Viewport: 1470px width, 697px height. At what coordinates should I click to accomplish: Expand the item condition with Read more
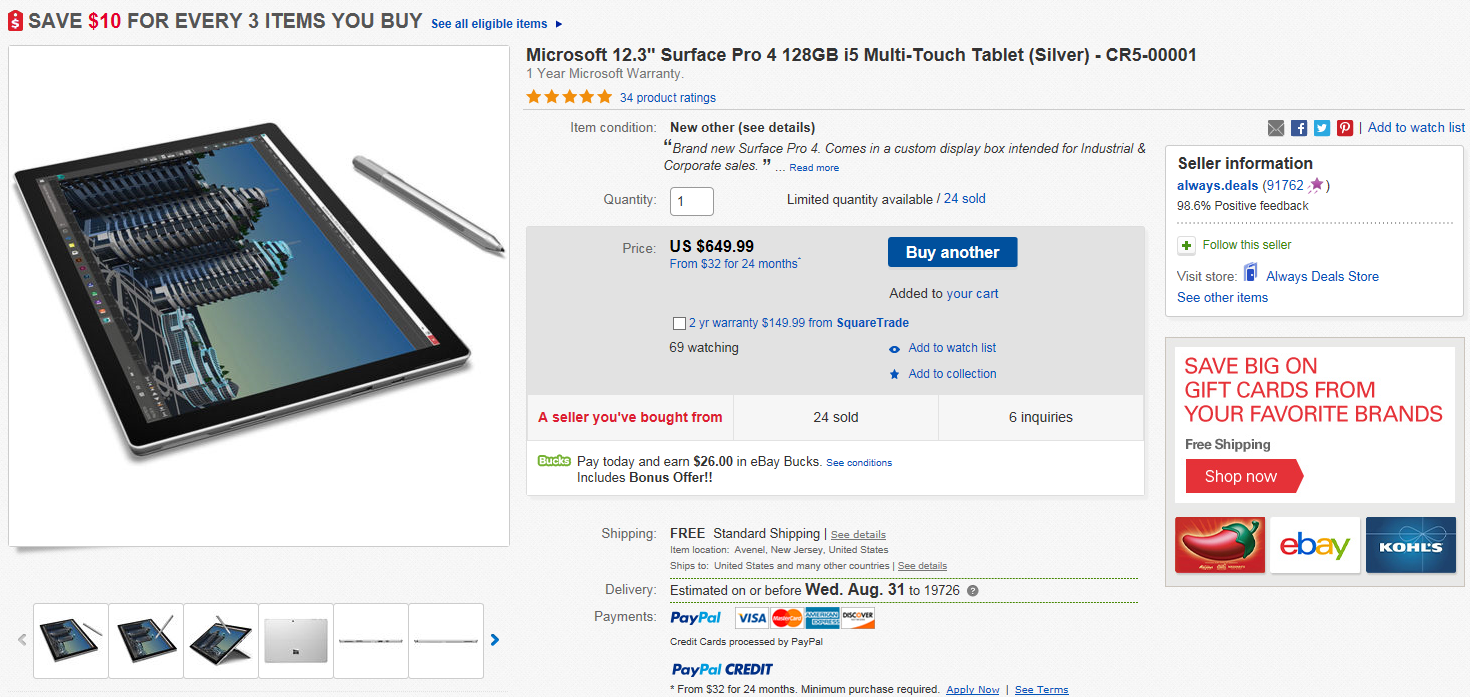coord(814,168)
